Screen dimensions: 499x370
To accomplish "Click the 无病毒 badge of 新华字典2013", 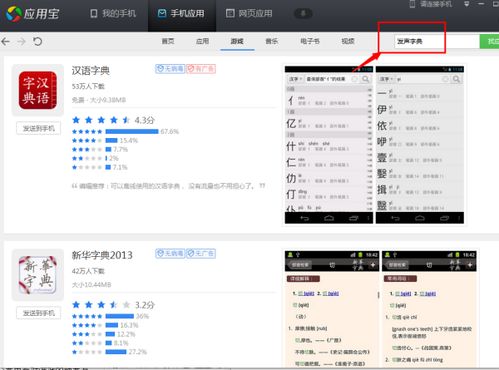I will click(x=170, y=254).
